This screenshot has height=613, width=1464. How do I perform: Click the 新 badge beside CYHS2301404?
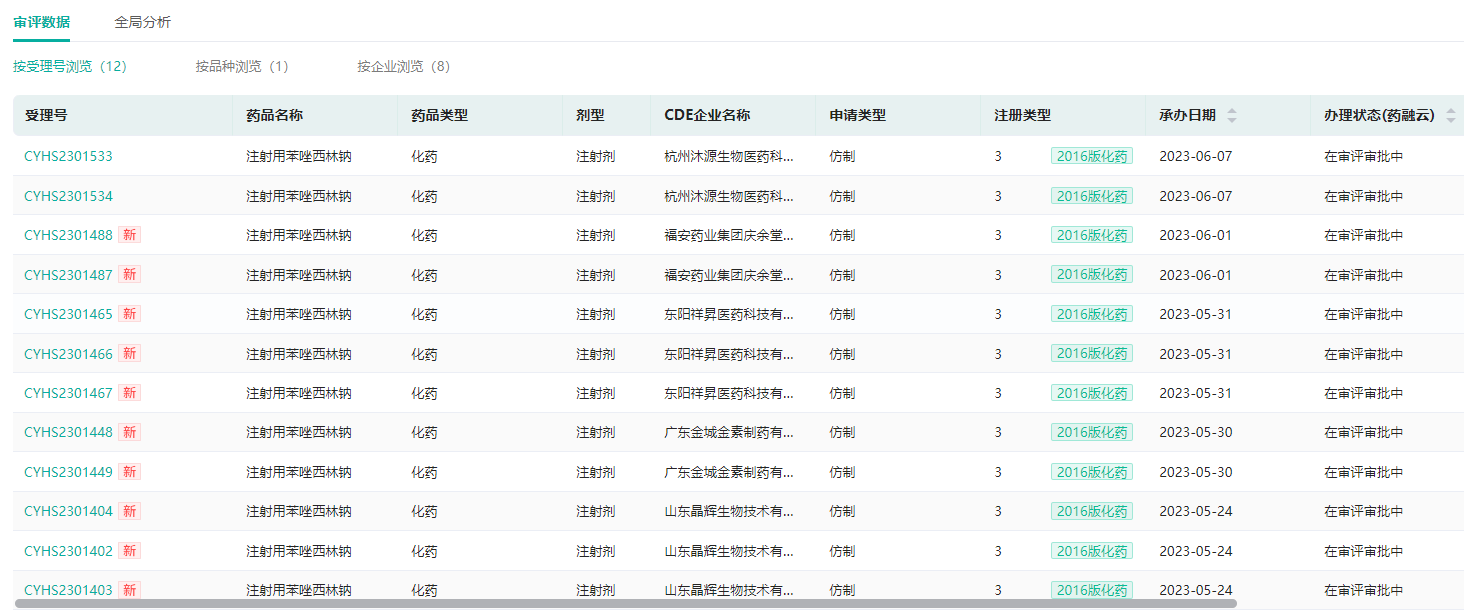click(x=129, y=511)
